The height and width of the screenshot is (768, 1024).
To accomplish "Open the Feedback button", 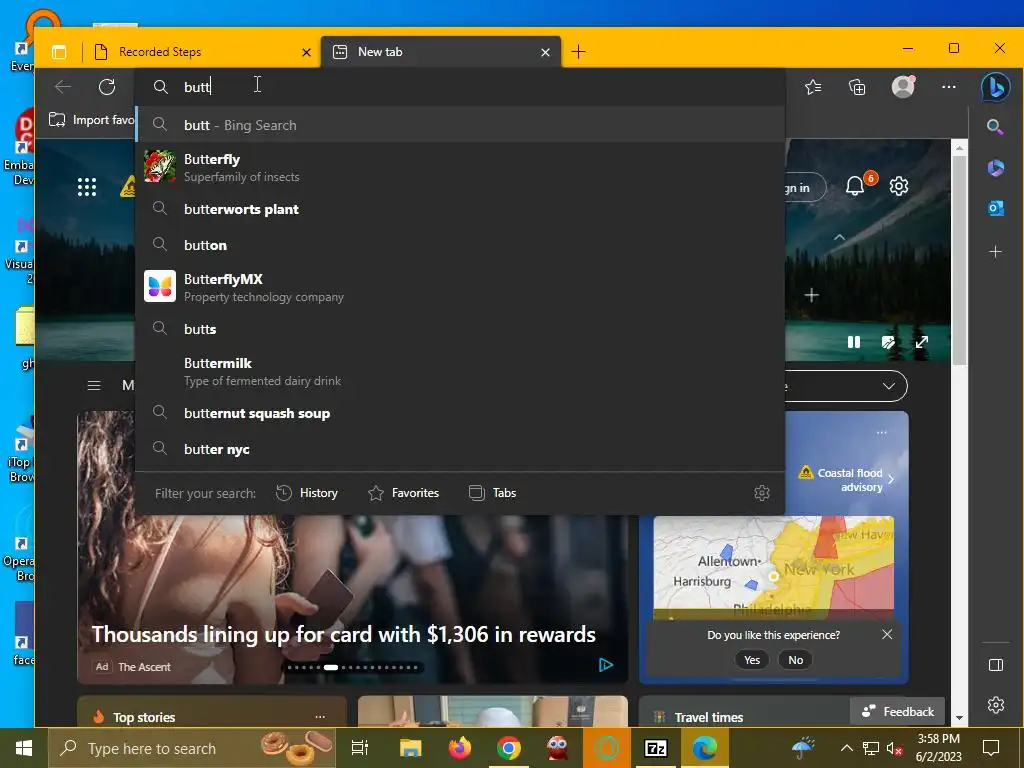I will tap(897, 711).
